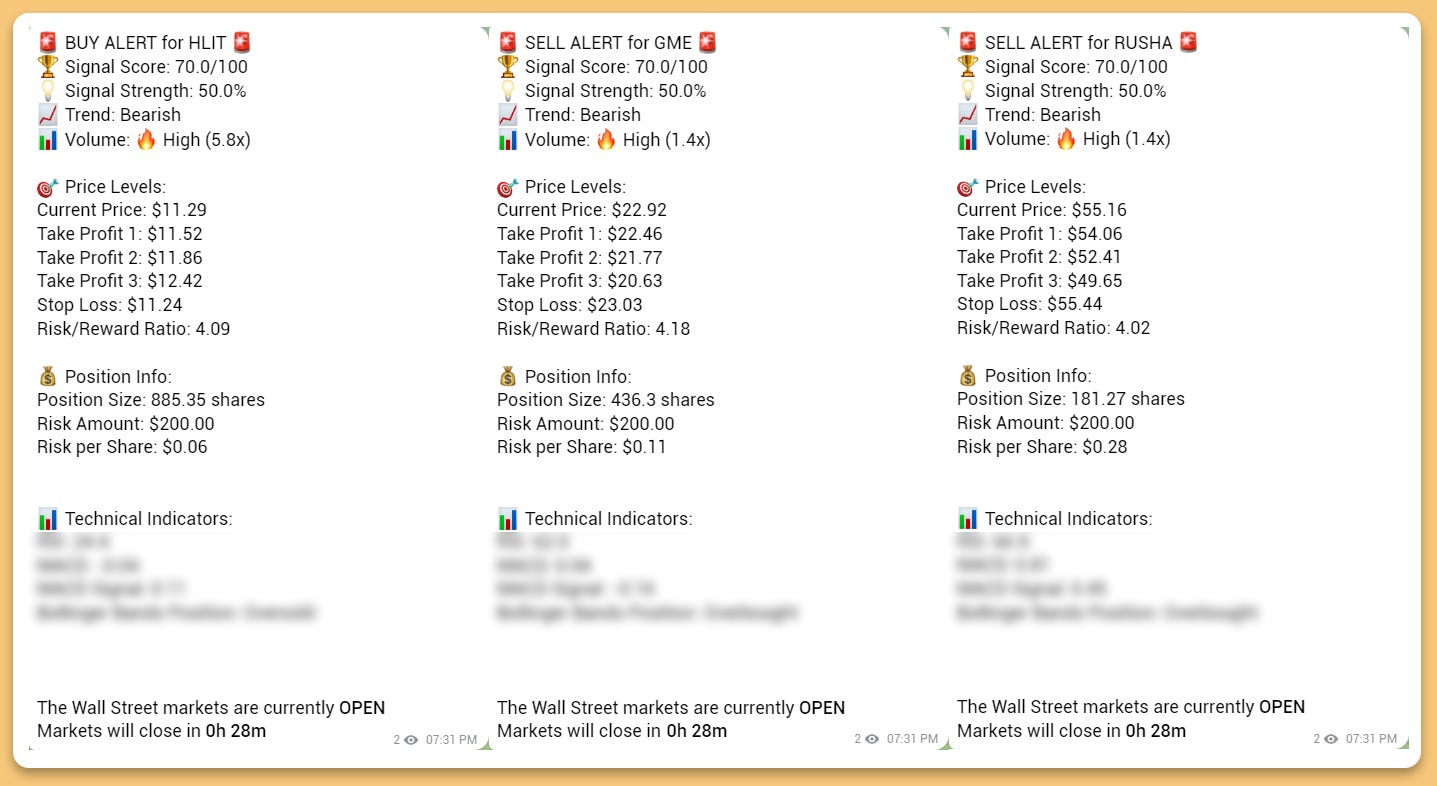The width and height of the screenshot is (1437, 786).
Task: Click the 'SELL ALERT for GME' heading
Action: coord(608,43)
